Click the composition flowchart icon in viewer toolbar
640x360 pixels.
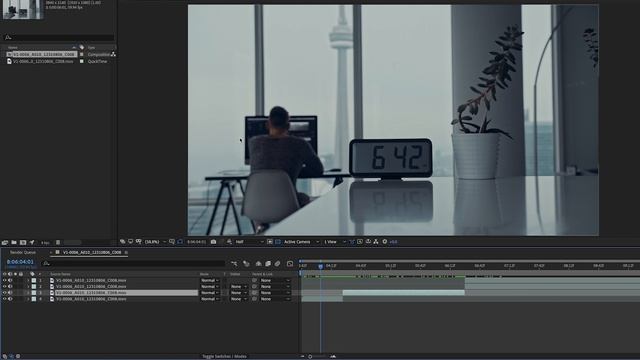376,242
